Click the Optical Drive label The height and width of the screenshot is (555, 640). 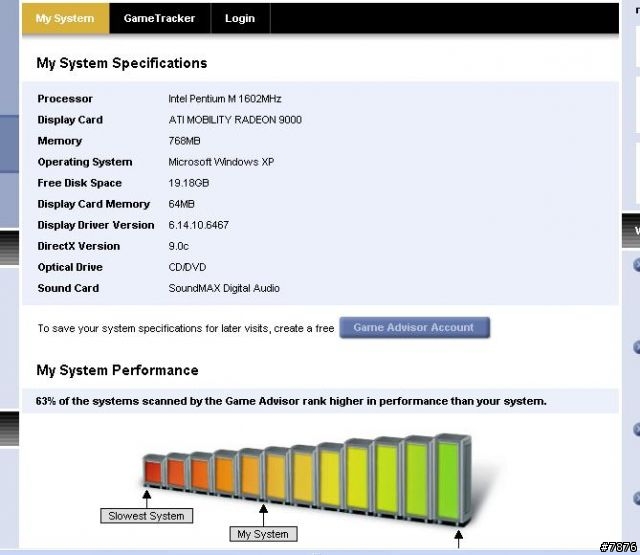click(70, 267)
